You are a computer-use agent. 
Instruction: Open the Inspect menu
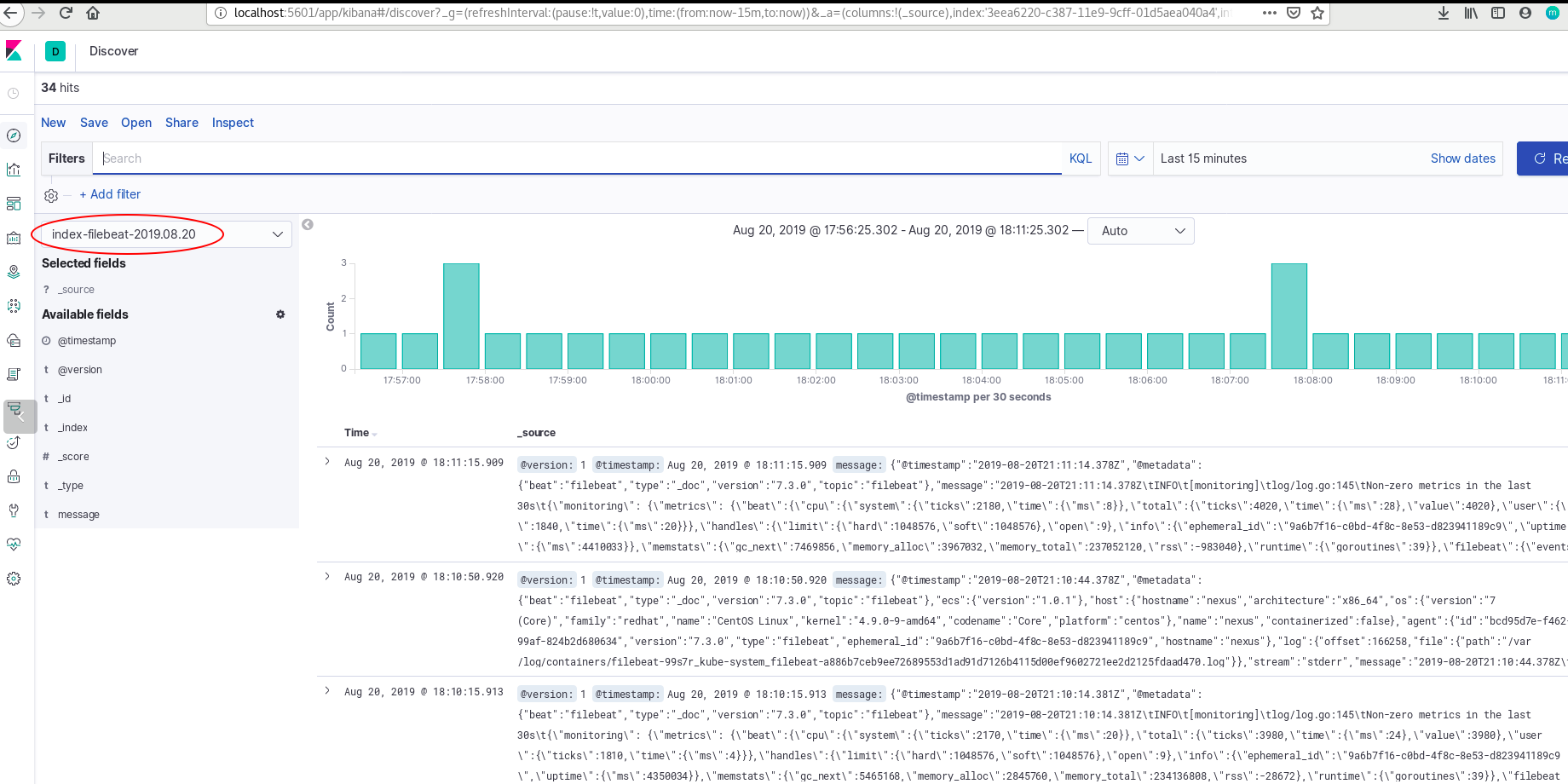pyautogui.click(x=233, y=123)
